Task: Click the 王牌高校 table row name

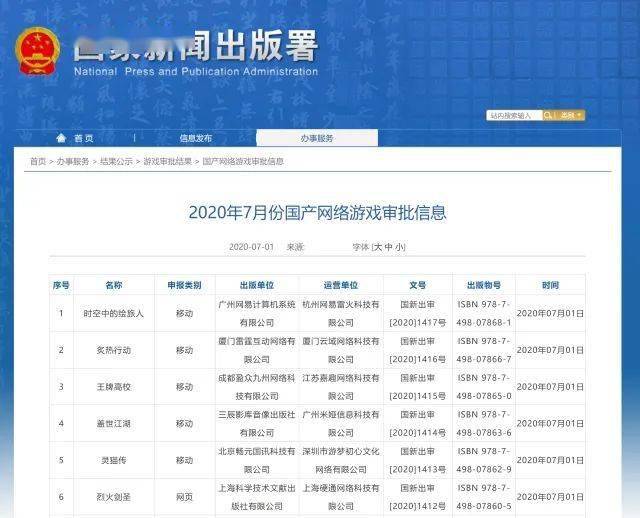Action: tap(113, 386)
